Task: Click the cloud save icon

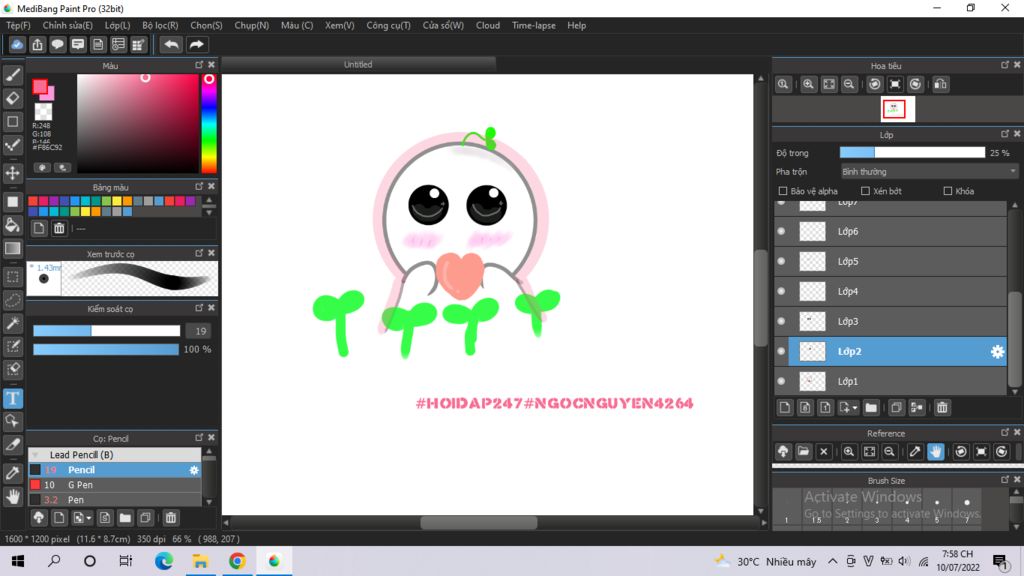Action: pyautogui.click(x=17, y=44)
